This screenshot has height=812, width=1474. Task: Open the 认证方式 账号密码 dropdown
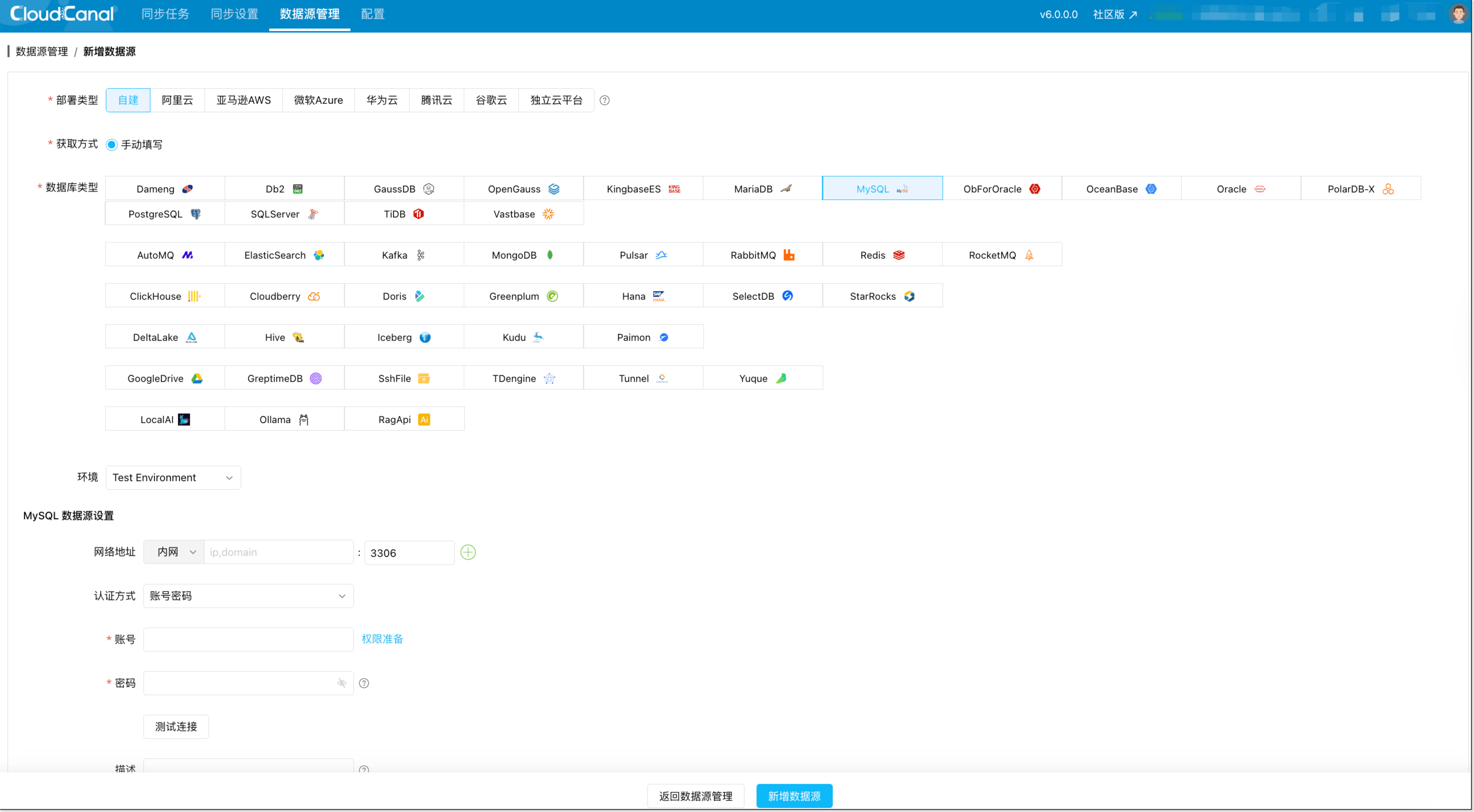(248, 596)
